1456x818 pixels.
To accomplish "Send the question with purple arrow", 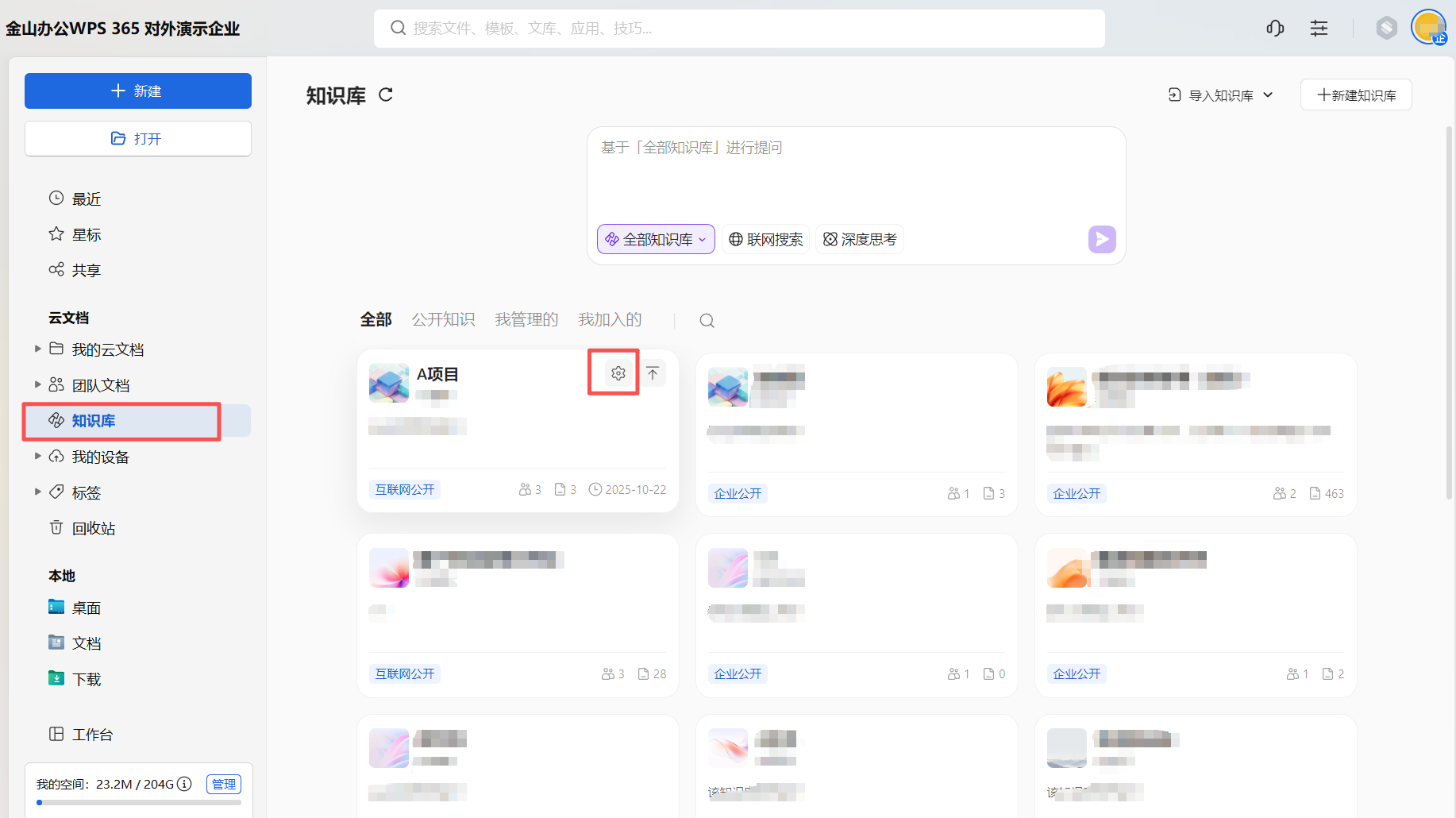I will pos(1102,239).
